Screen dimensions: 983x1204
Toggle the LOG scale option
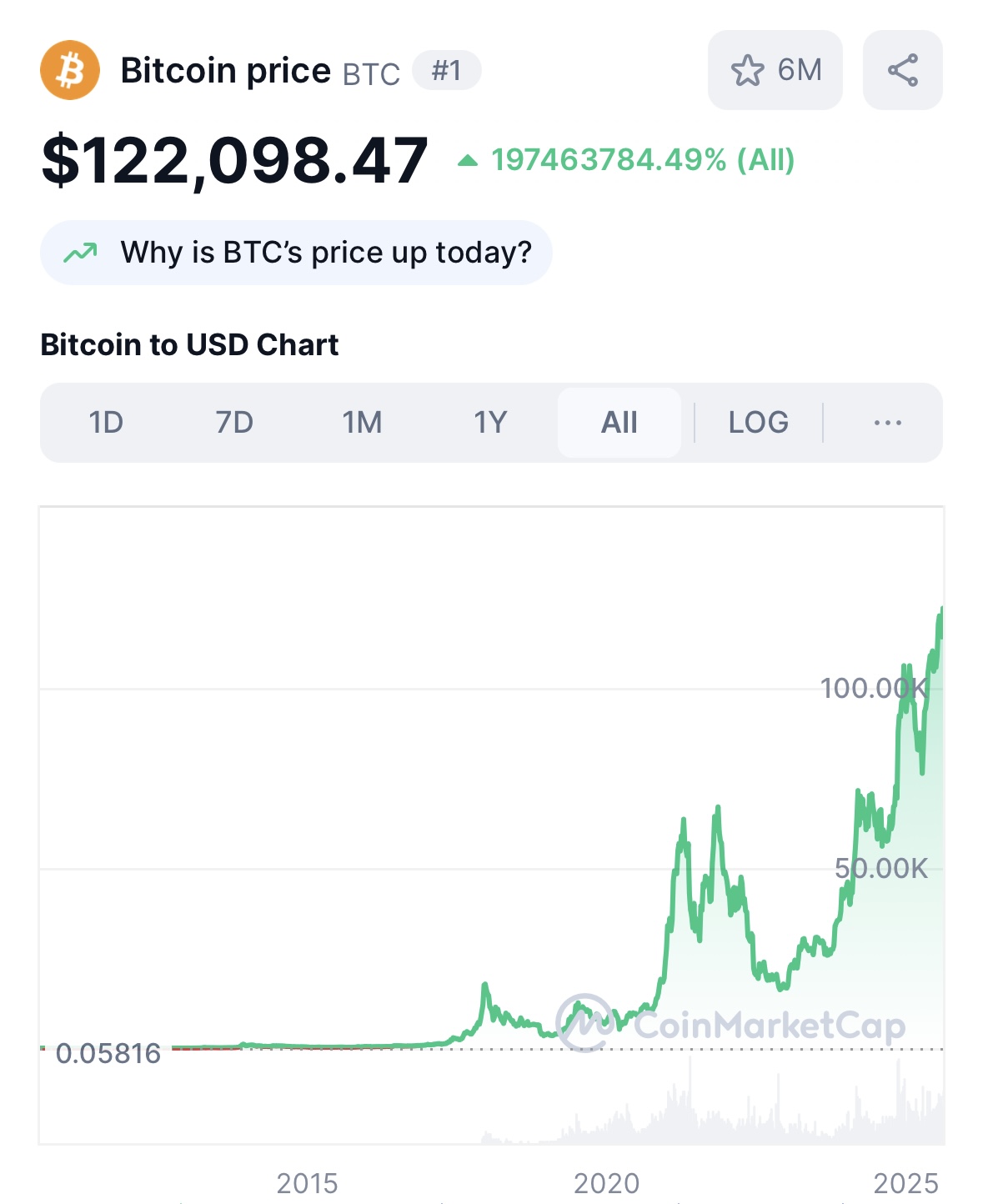[x=759, y=423]
